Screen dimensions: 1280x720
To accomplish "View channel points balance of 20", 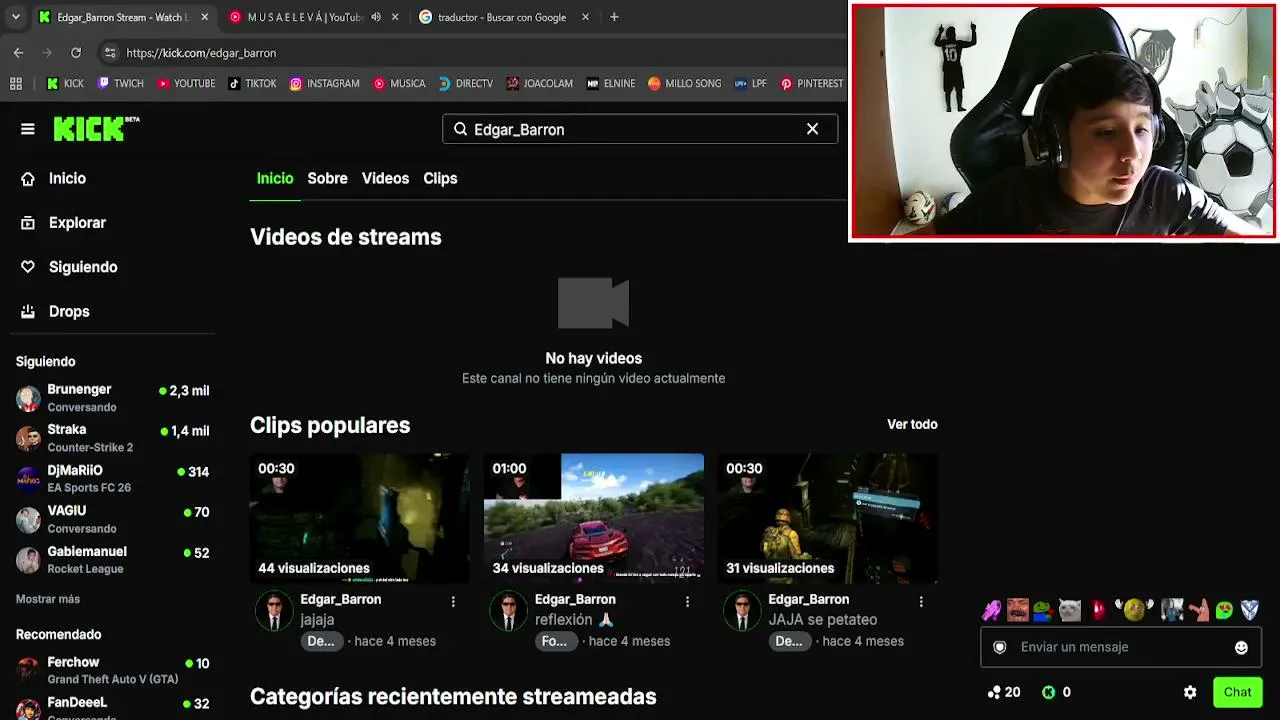I will [x=1003, y=692].
